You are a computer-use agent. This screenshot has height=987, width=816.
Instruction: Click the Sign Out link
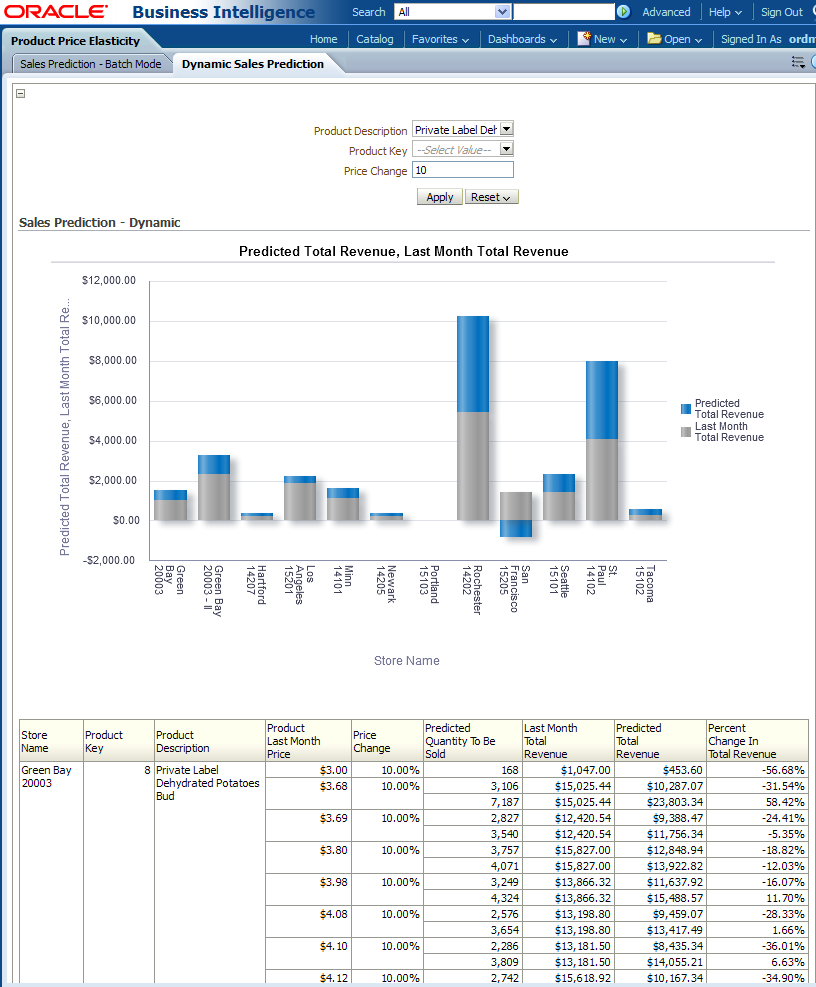(x=781, y=12)
